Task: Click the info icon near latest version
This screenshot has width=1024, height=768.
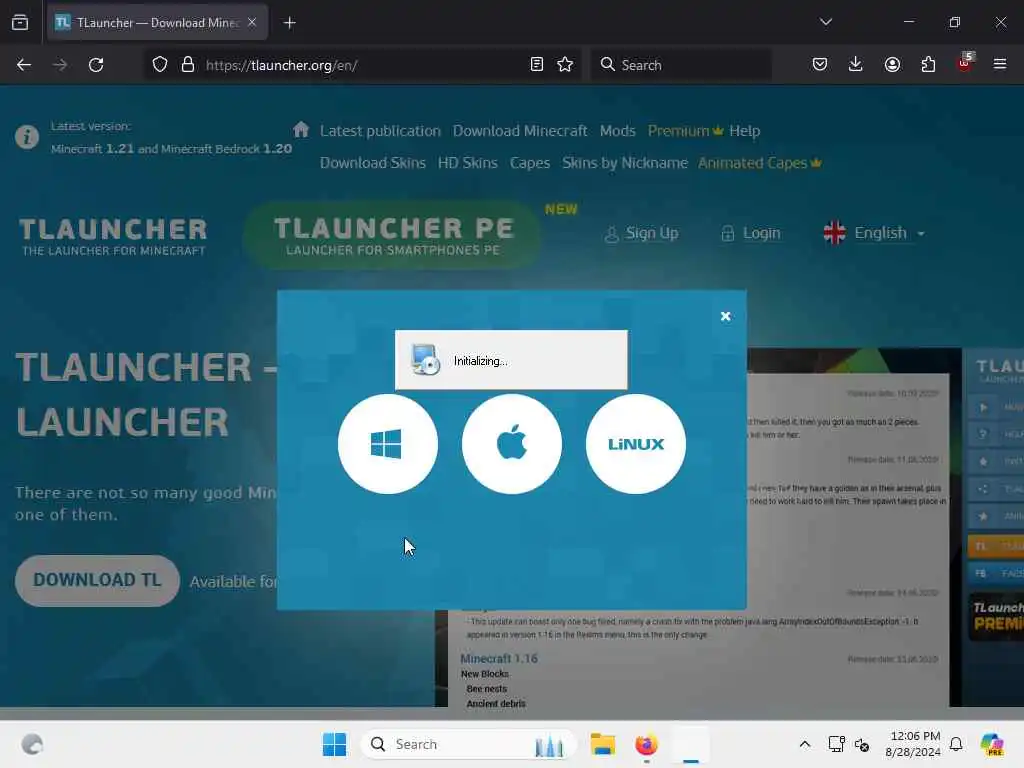Action: coord(27,137)
